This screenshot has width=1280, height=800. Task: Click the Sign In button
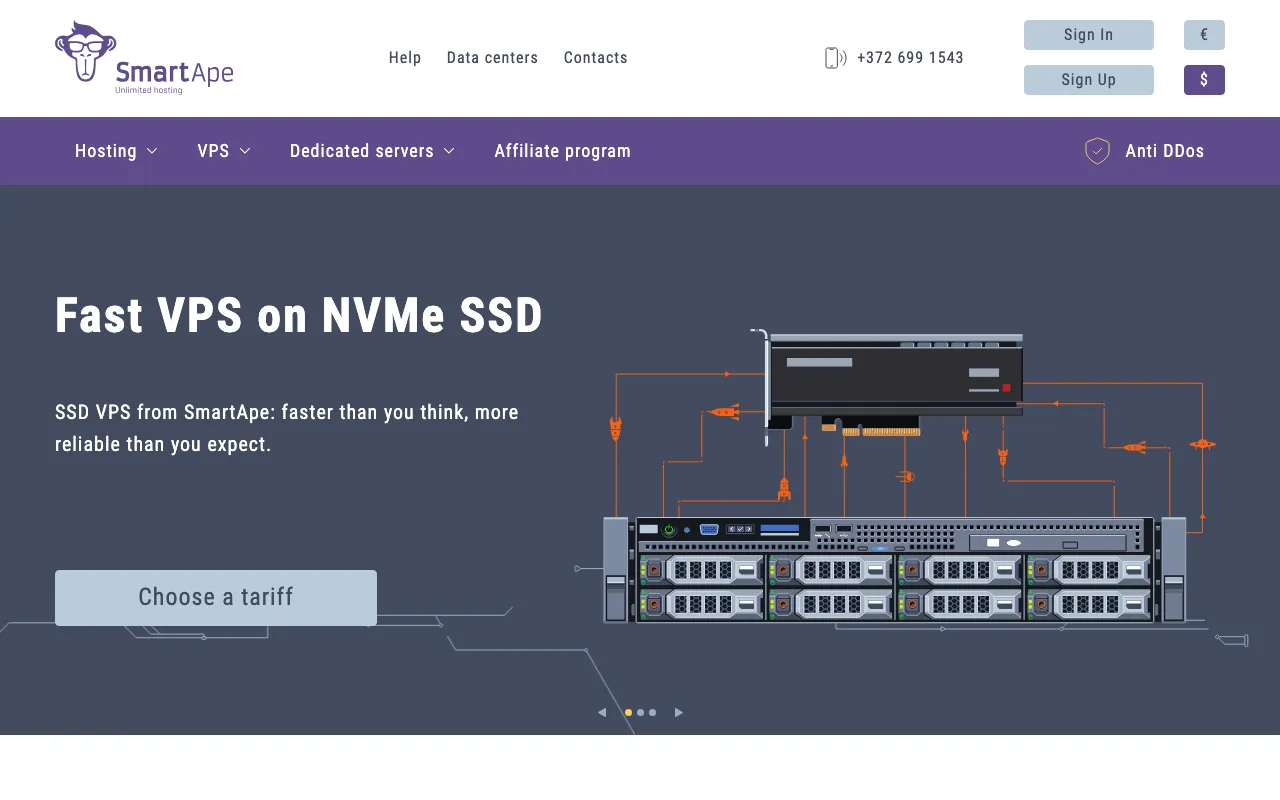(1089, 35)
